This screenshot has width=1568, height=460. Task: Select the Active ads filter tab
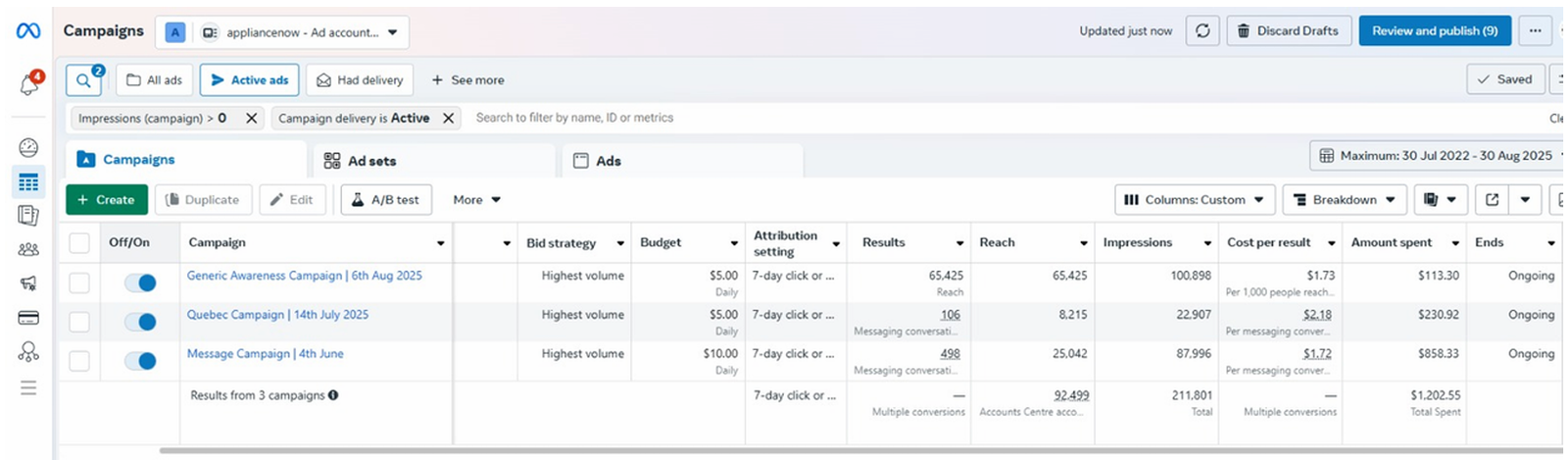[x=249, y=80]
